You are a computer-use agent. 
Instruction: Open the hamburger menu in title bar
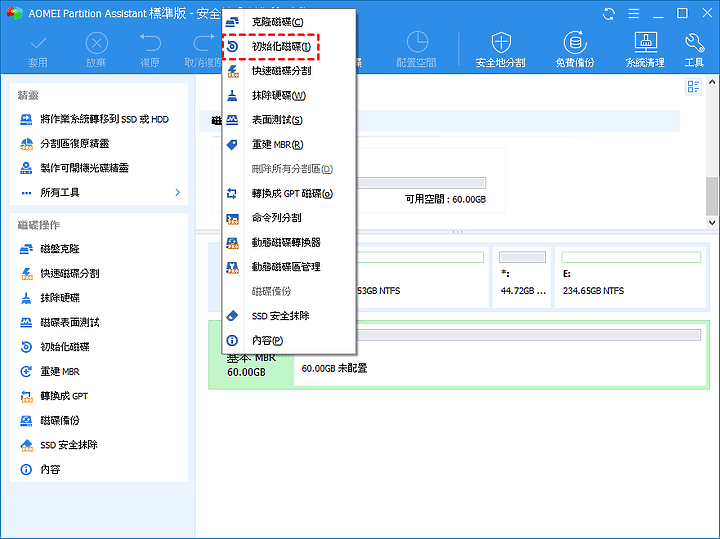coord(634,14)
